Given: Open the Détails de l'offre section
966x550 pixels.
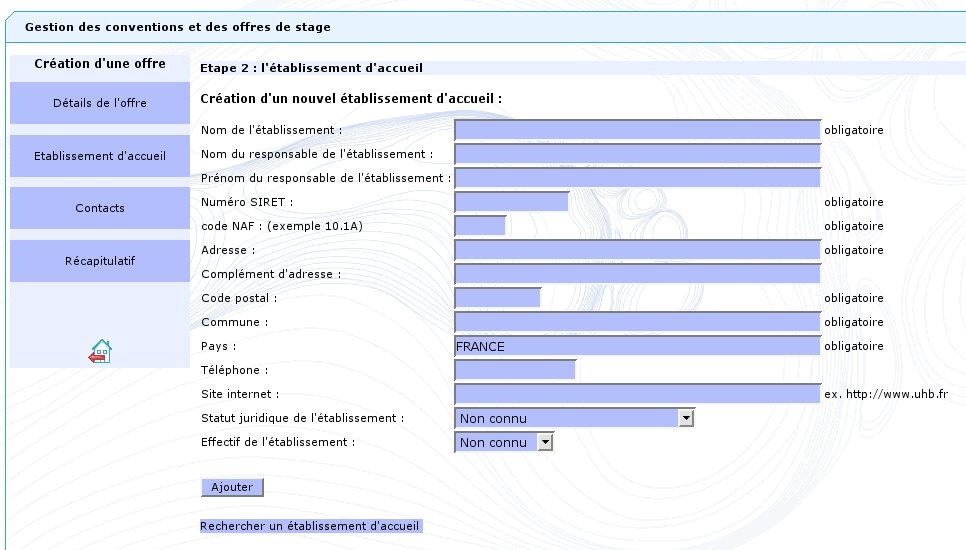Looking at the screenshot, I should pyautogui.click(x=100, y=103).
